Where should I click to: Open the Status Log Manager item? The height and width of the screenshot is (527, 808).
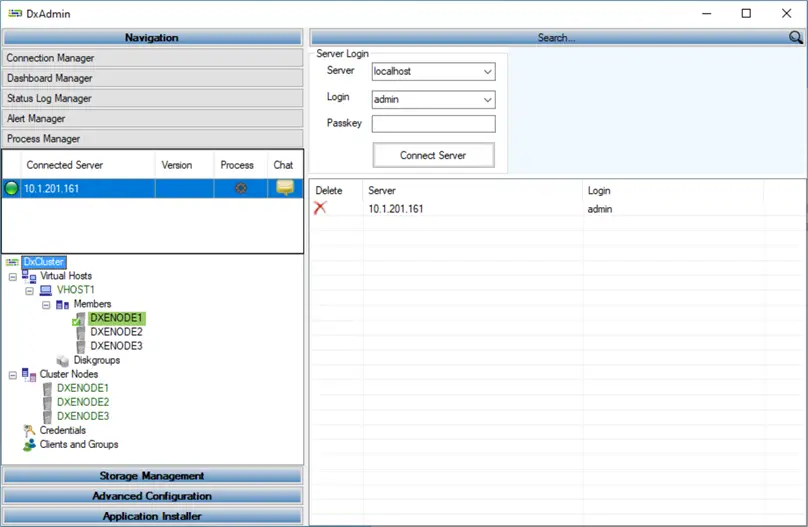click(x=153, y=98)
